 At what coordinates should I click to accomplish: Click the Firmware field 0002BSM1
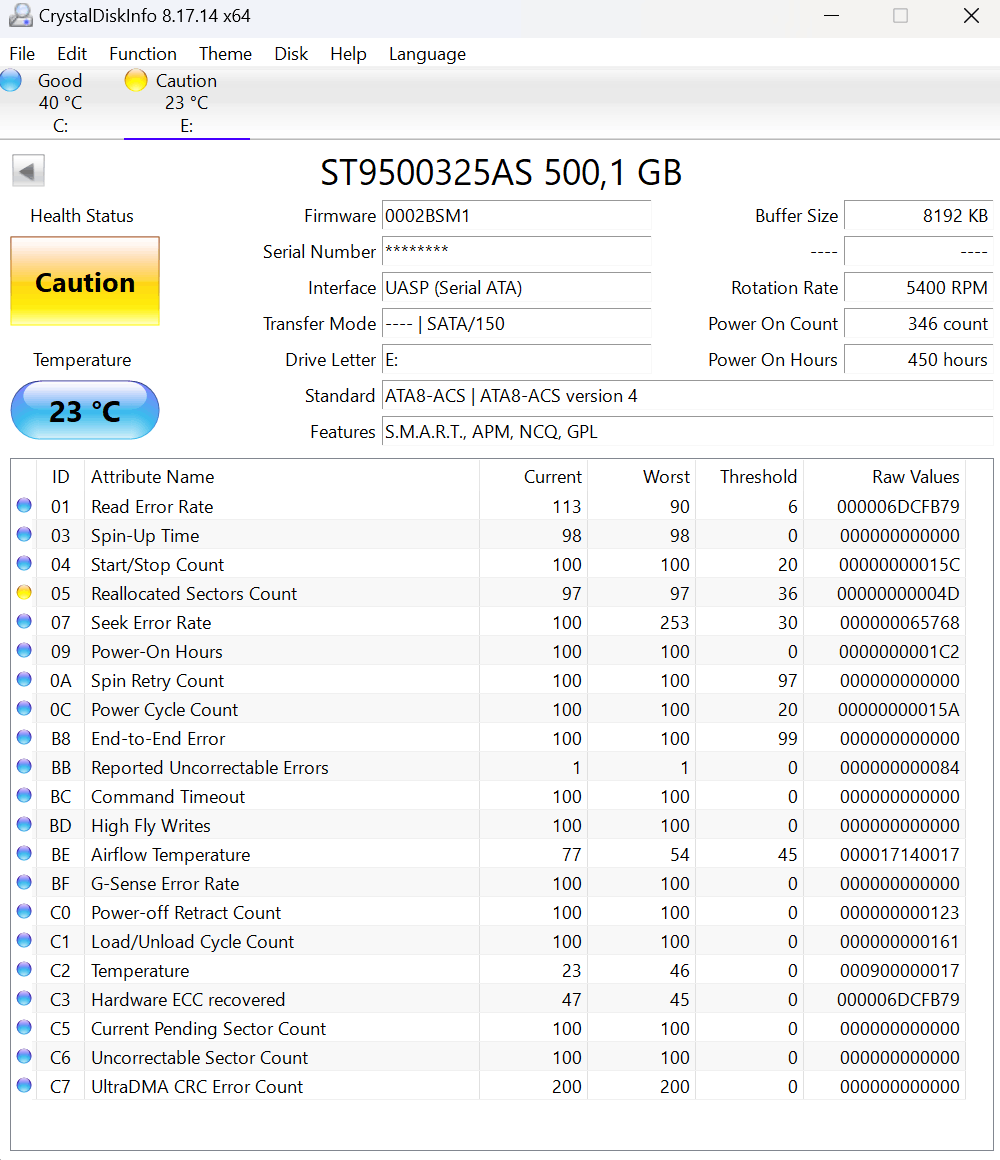(x=516, y=216)
